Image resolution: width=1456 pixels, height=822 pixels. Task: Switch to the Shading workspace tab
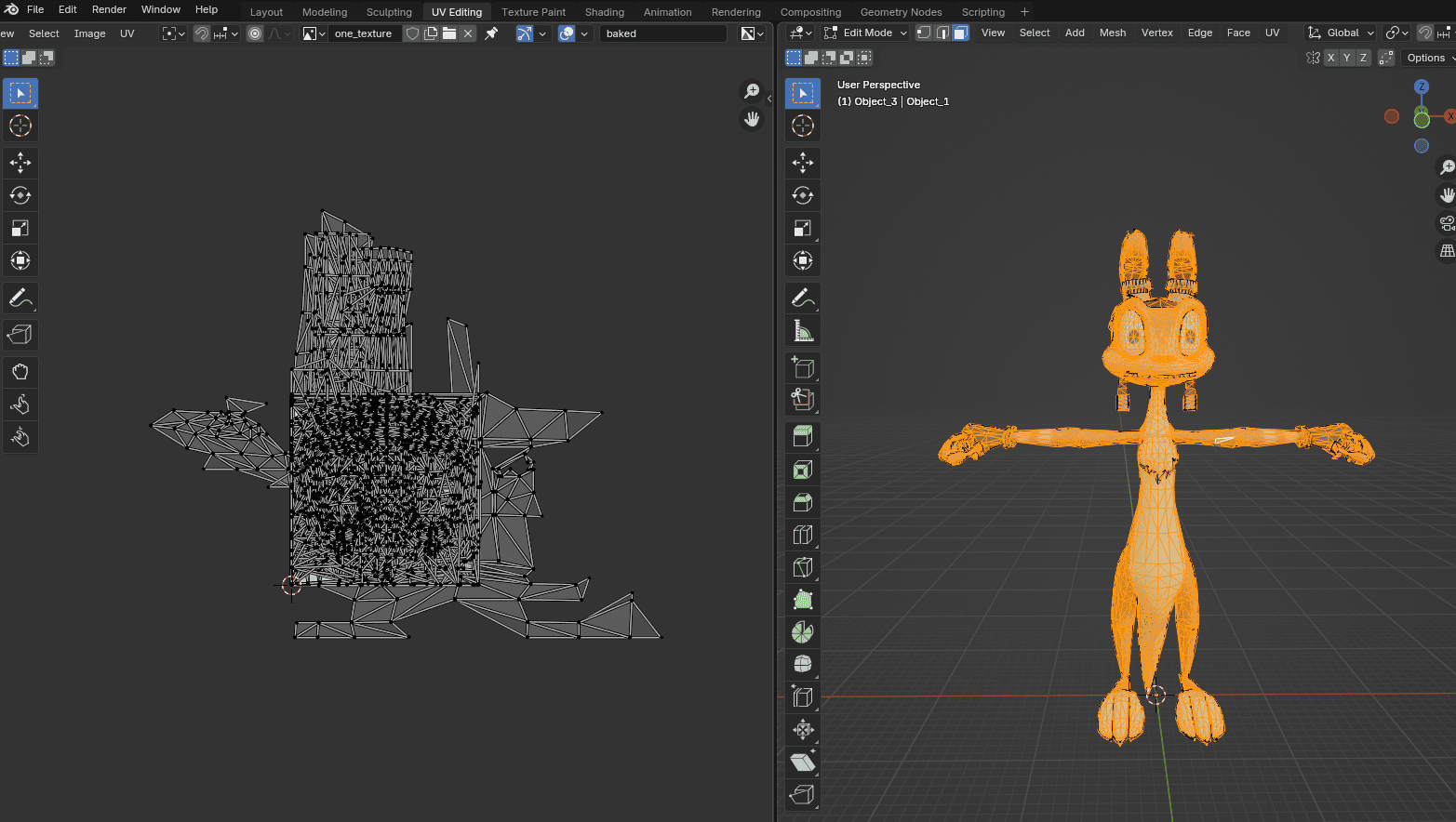(605, 12)
